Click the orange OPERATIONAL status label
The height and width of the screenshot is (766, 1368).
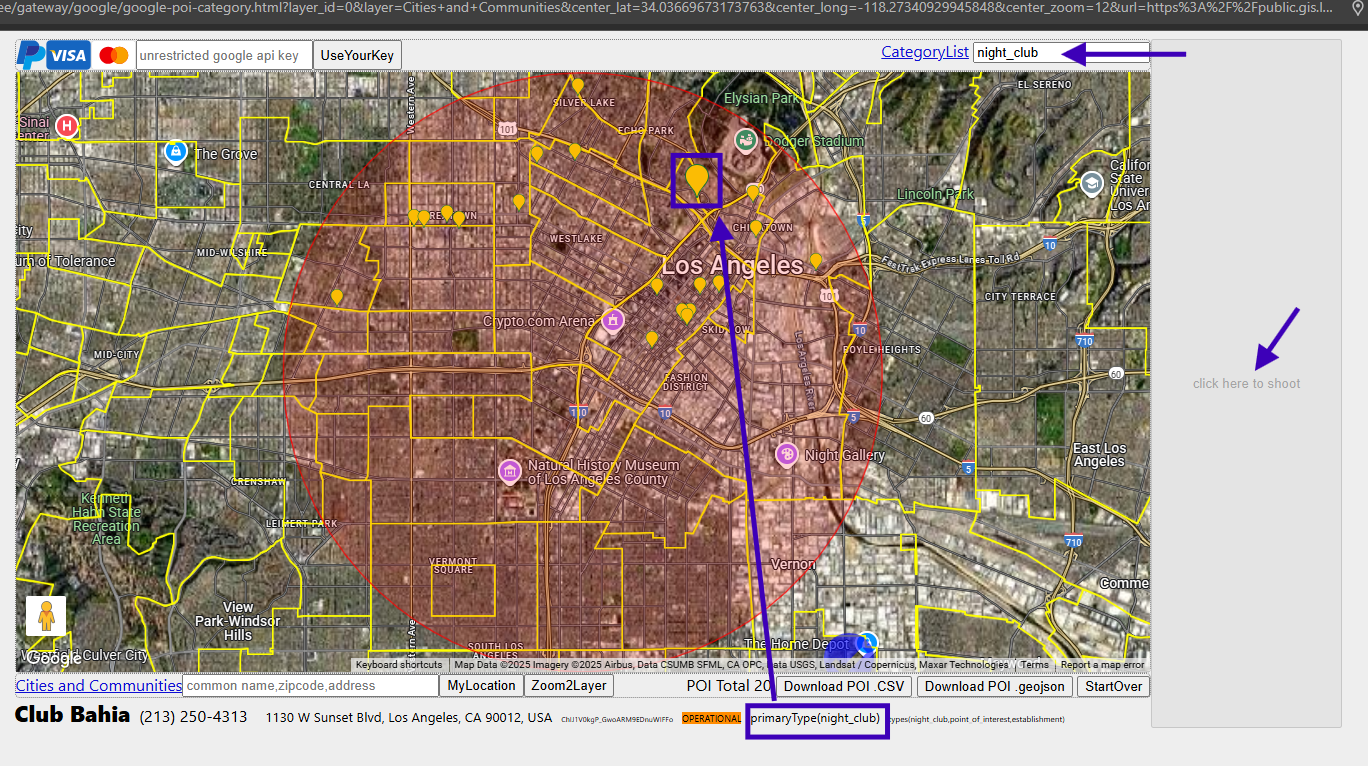tap(712, 718)
